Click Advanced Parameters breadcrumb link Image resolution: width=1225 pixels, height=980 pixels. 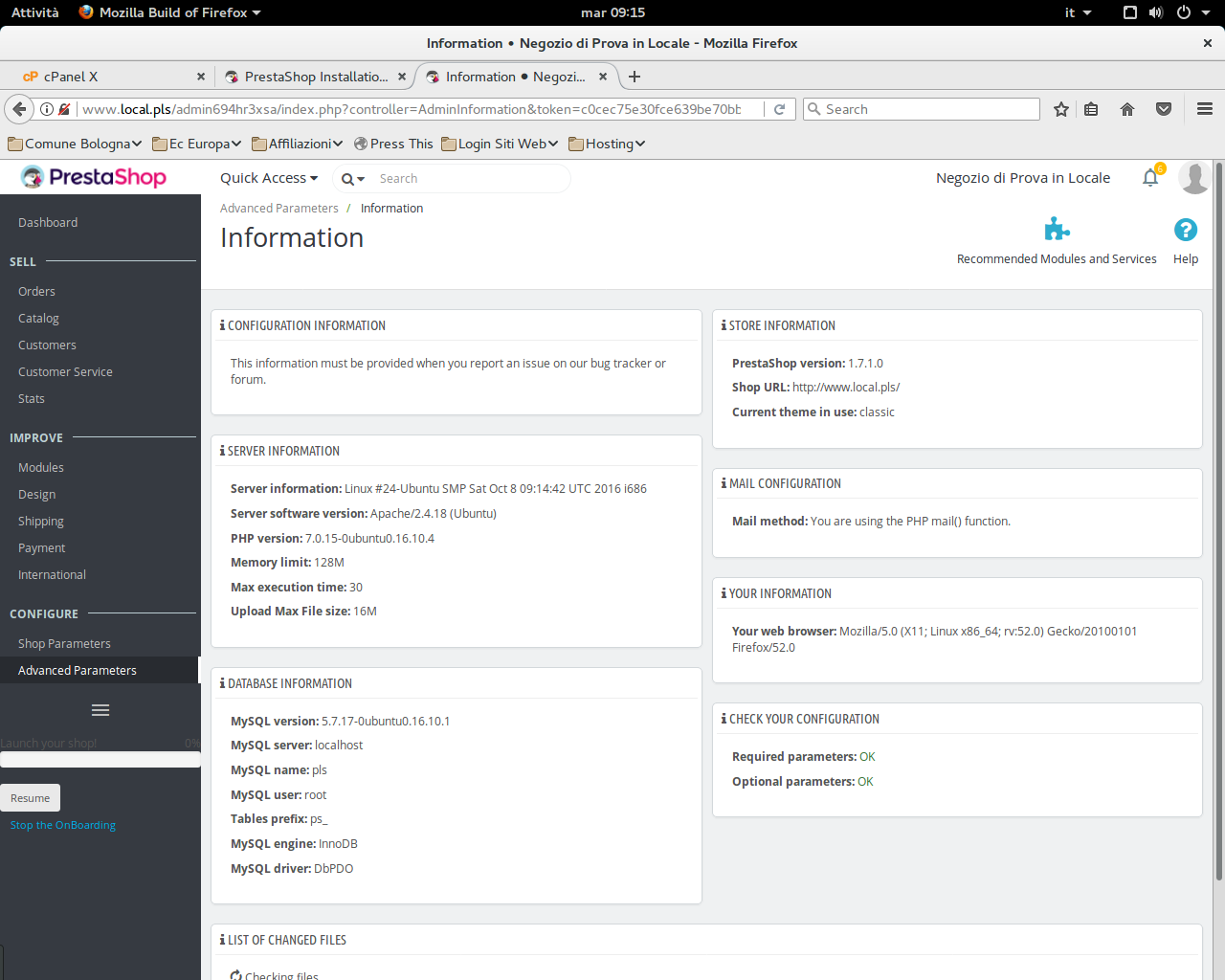(279, 208)
